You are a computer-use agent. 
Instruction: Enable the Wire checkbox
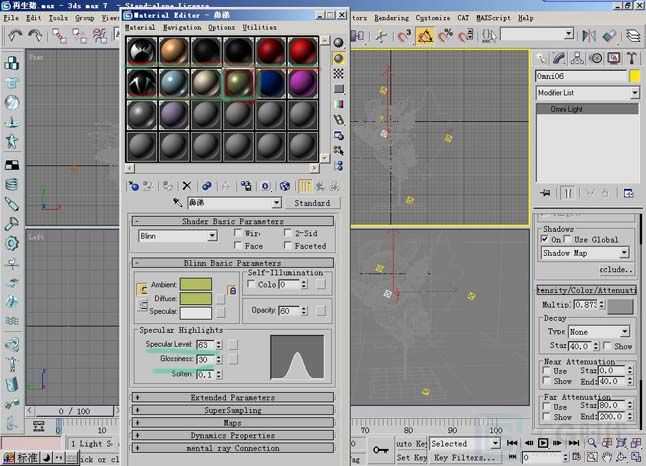pyautogui.click(x=238, y=233)
